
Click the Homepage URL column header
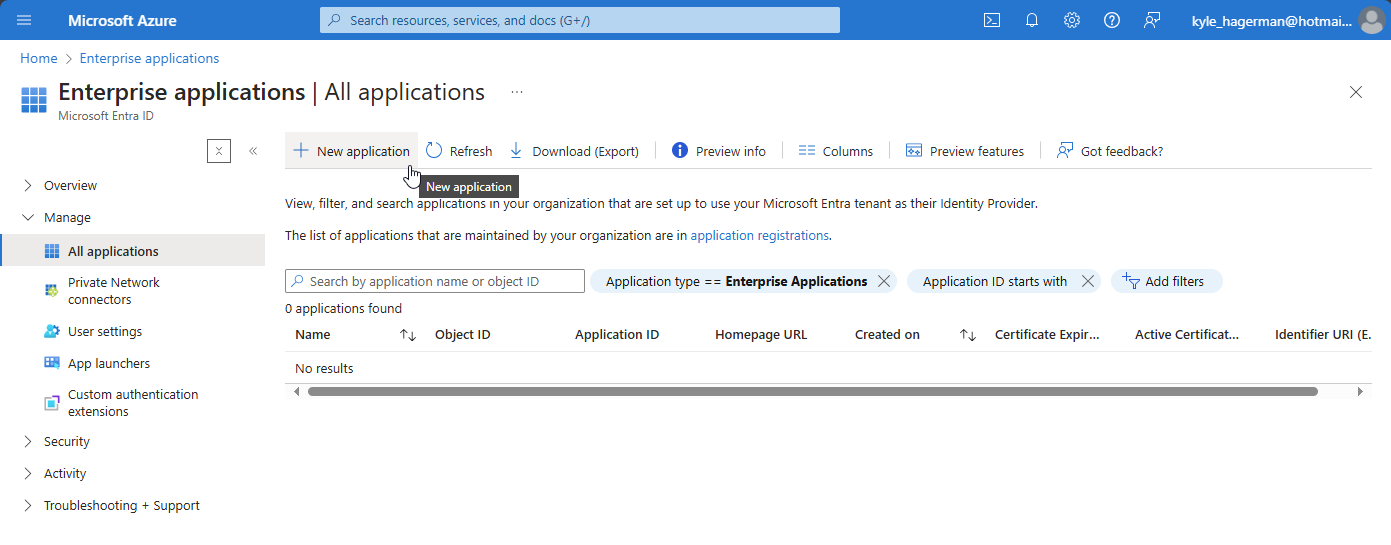coord(761,335)
